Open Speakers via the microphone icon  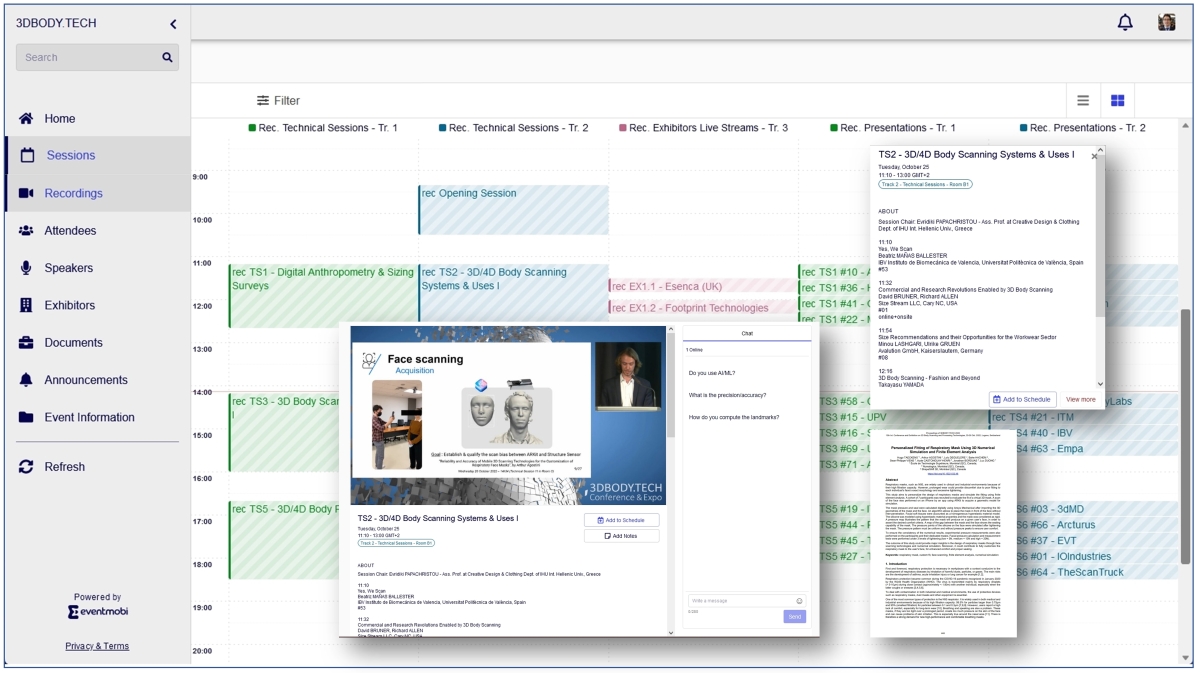(x=26, y=268)
